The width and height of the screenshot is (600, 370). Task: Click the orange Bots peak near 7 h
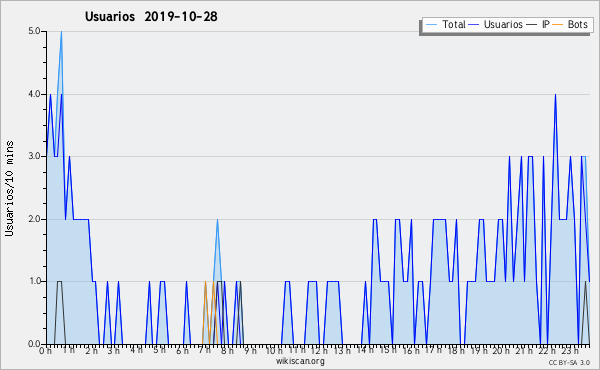(205, 282)
